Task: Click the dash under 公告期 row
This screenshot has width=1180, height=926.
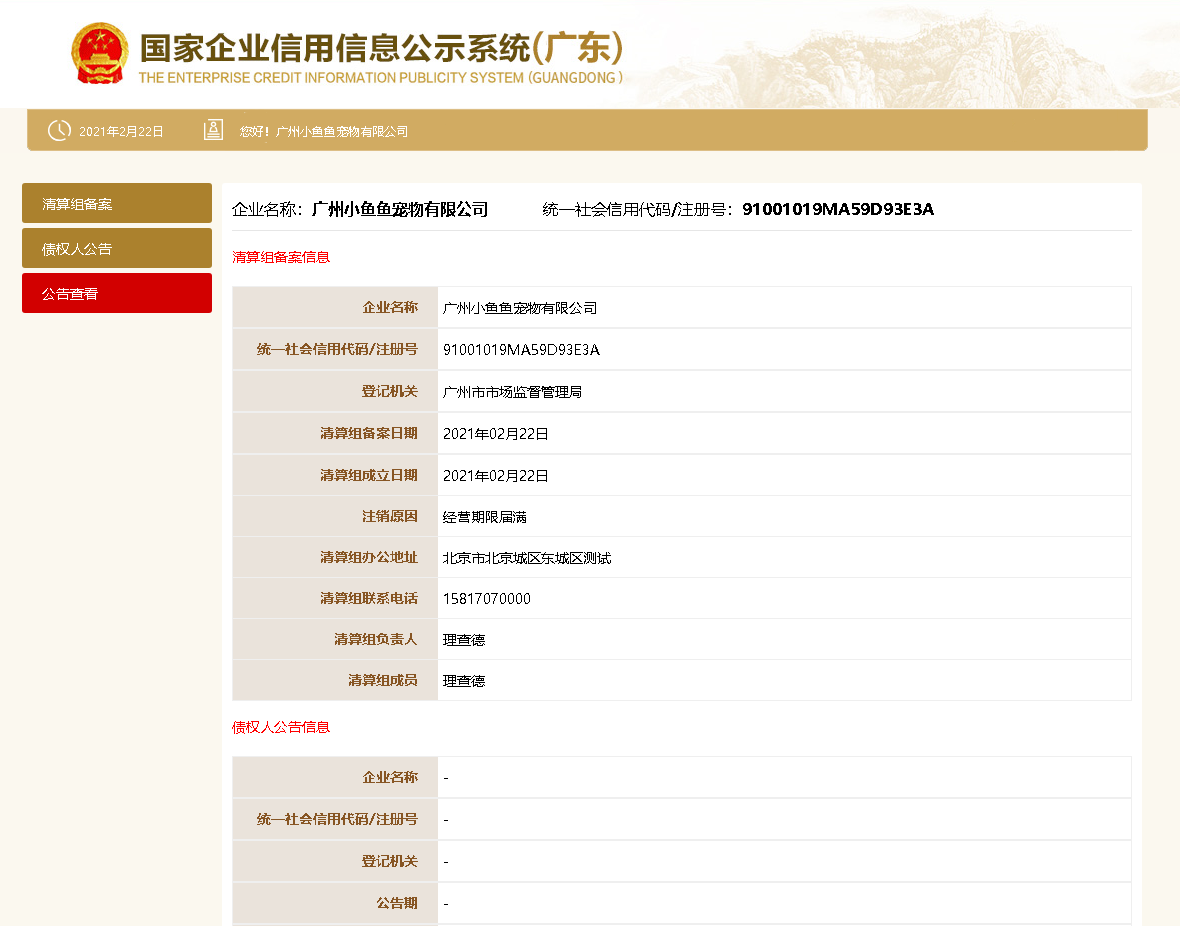Action: click(447, 902)
